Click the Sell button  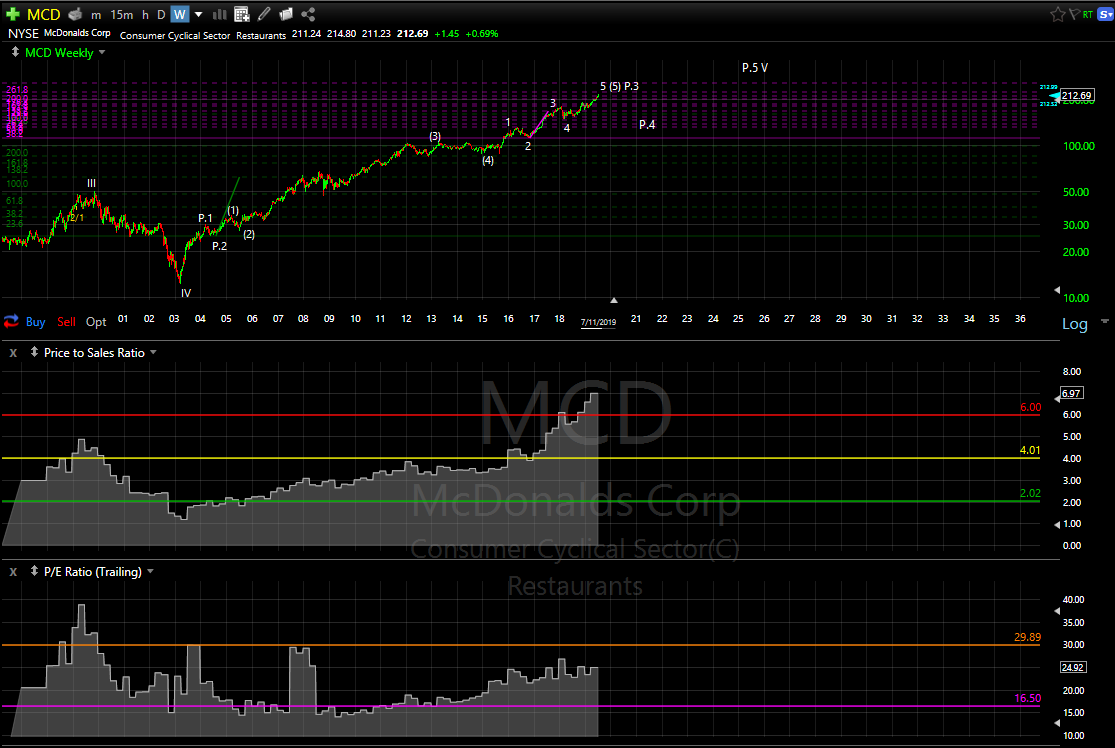point(66,321)
